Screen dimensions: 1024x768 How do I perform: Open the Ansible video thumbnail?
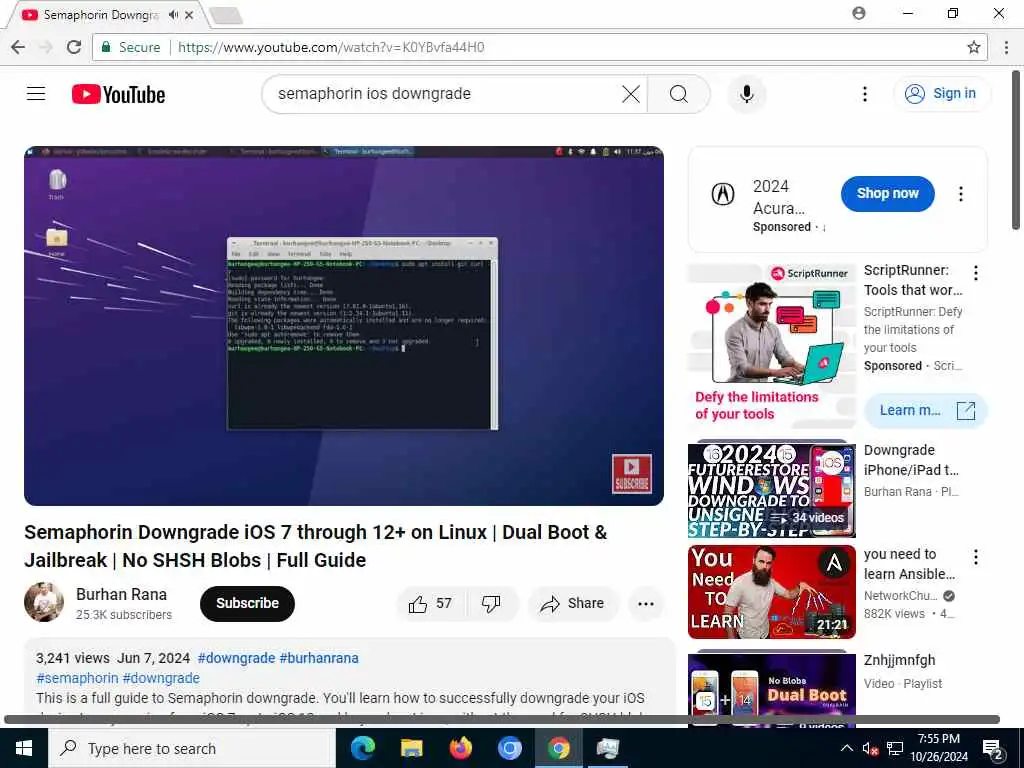(771, 592)
